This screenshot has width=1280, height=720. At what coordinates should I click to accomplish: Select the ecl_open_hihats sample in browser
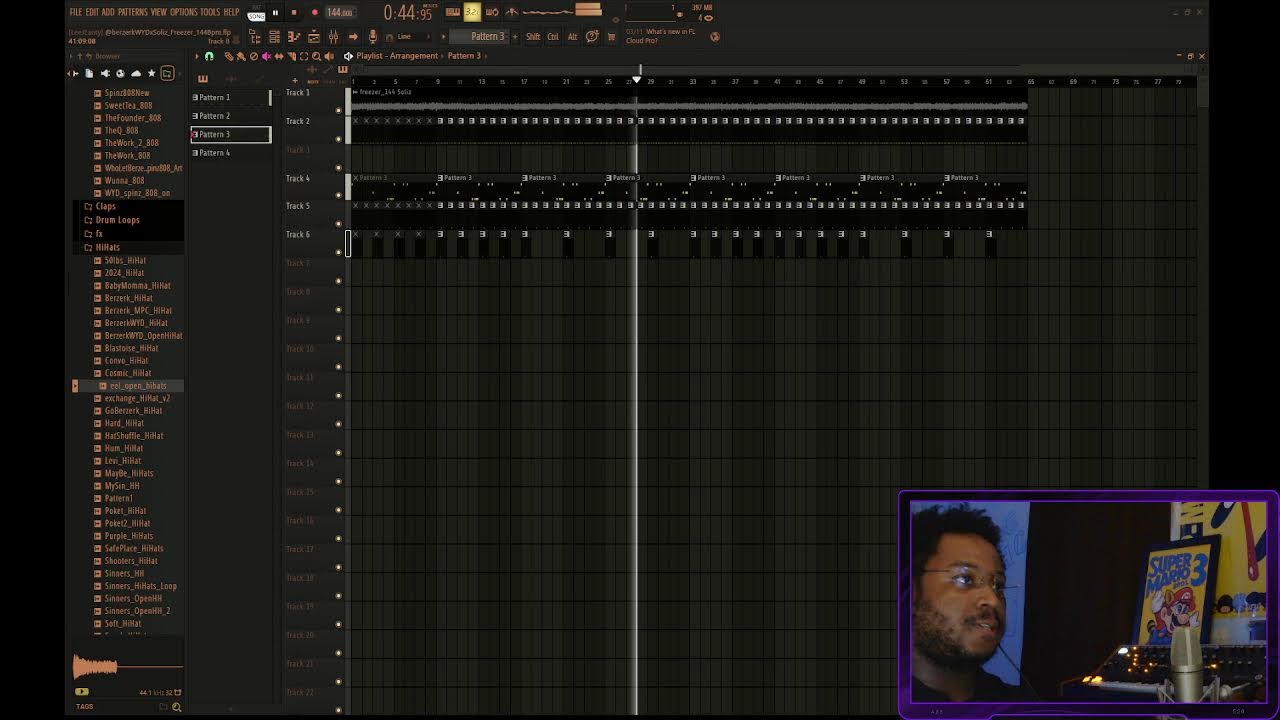click(138, 386)
